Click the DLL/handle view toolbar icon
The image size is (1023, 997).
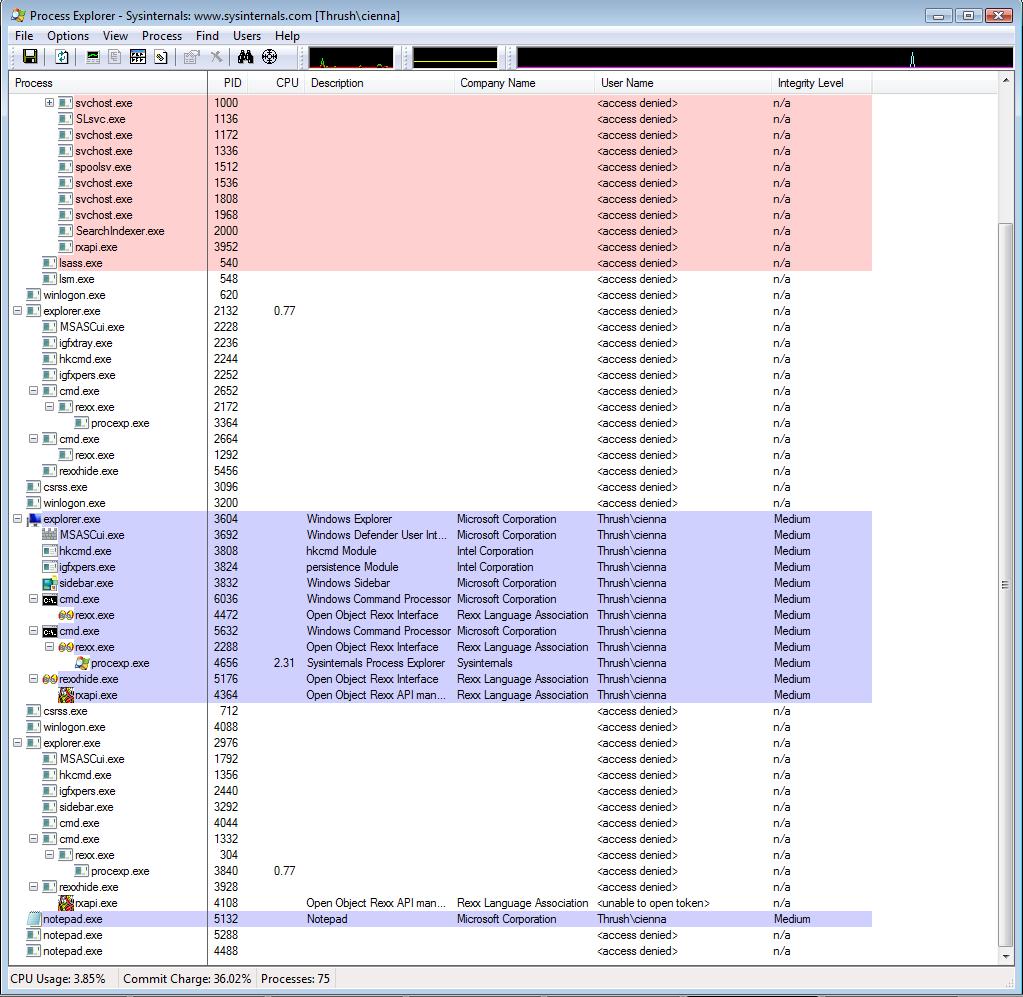click(x=160, y=57)
